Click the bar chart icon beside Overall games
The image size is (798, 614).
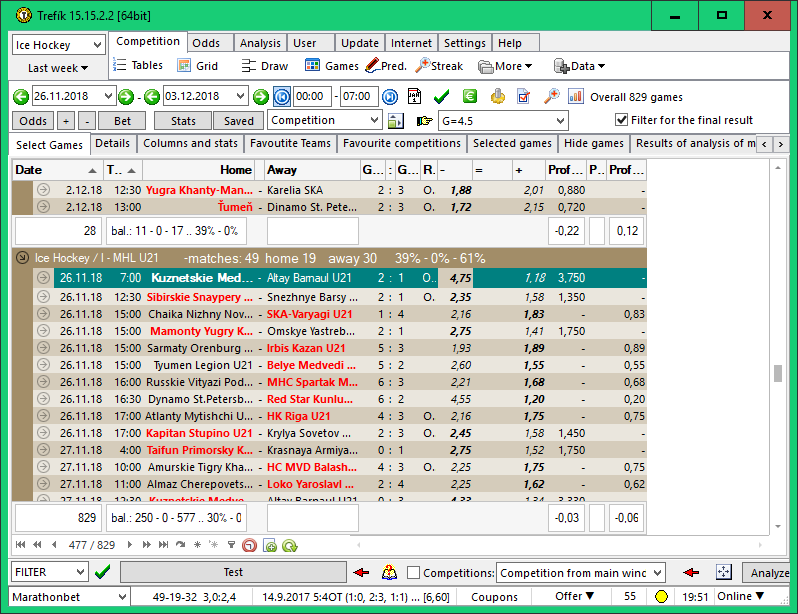pyautogui.click(x=576, y=97)
